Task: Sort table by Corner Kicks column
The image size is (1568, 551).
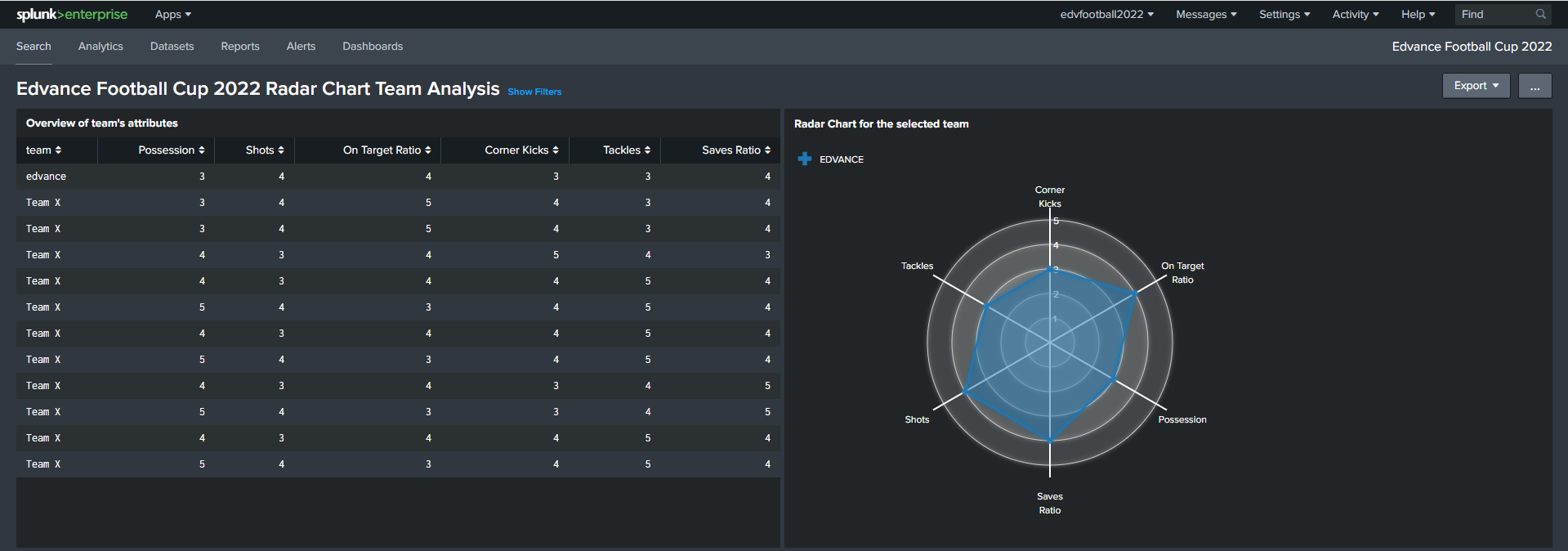Action: [x=522, y=150]
